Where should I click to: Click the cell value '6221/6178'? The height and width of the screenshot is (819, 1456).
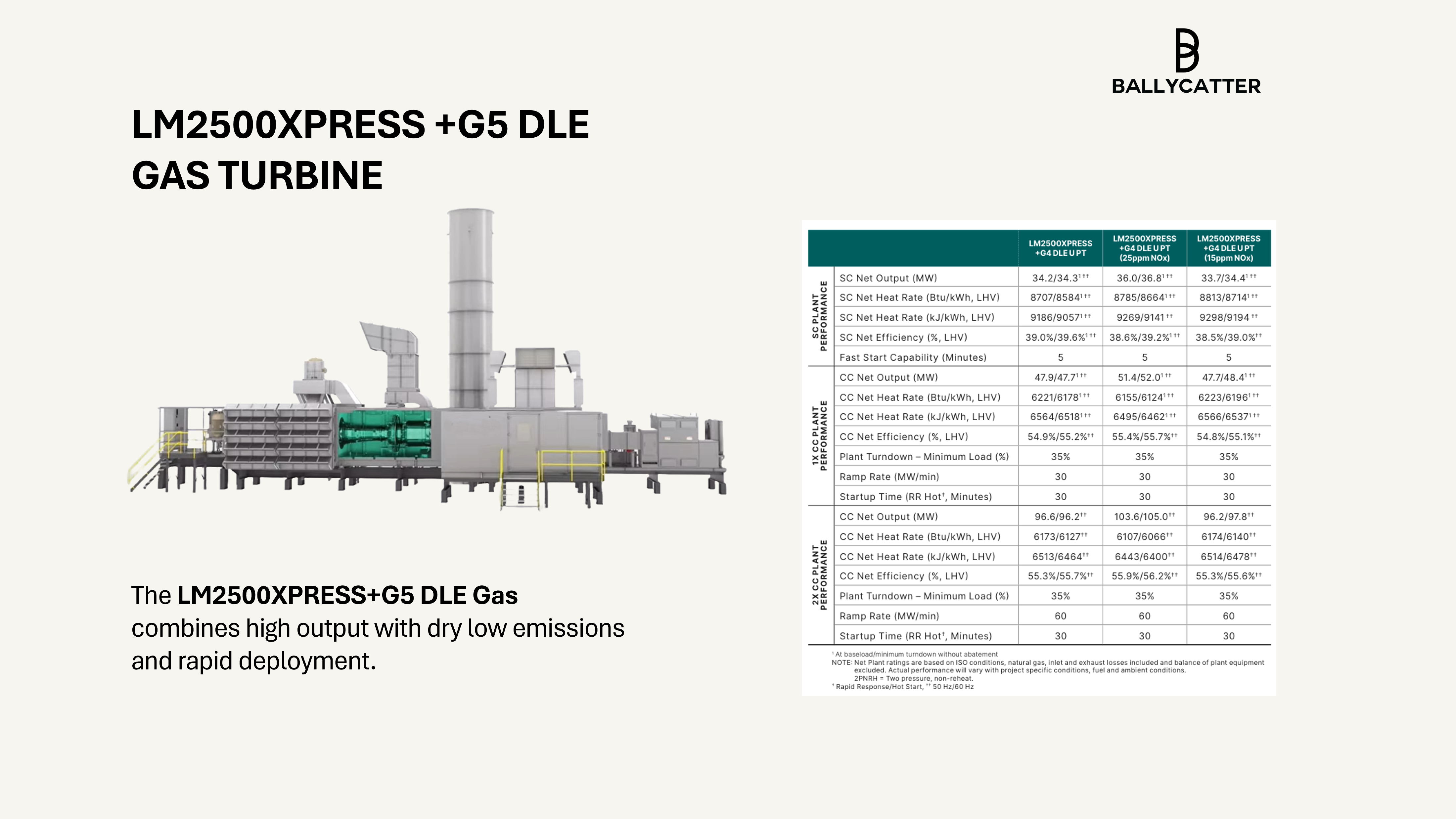click(x=1060, y=397)
